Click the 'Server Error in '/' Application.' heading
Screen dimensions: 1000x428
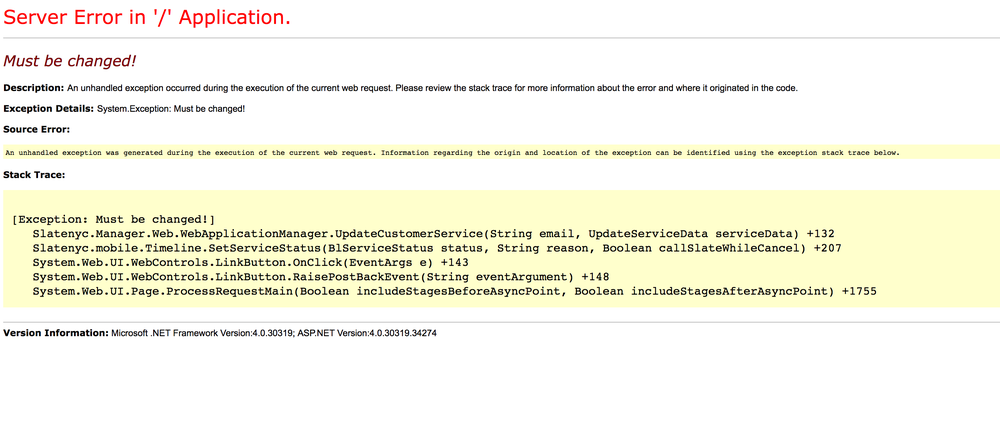tap(147, 17)
